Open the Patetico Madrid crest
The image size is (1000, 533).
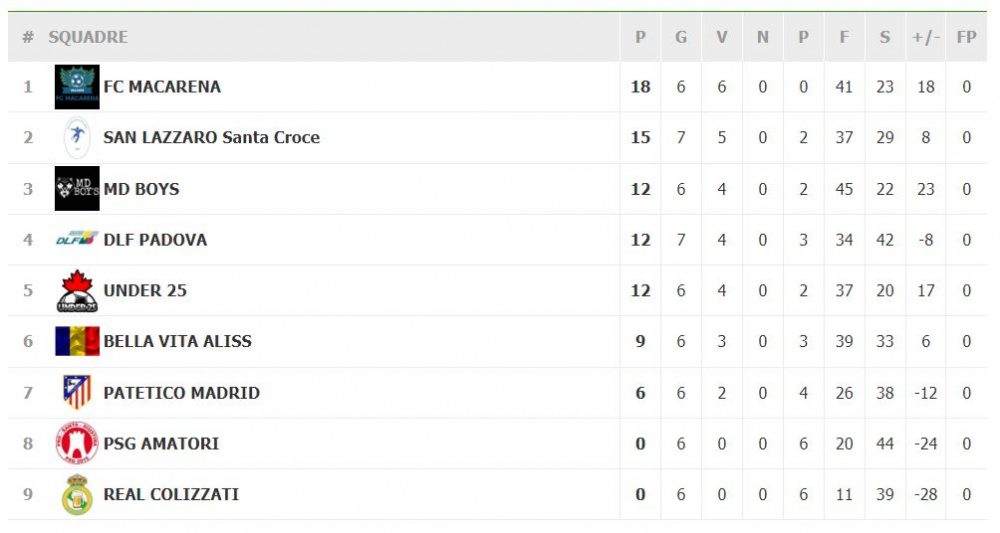coord(77,392)
